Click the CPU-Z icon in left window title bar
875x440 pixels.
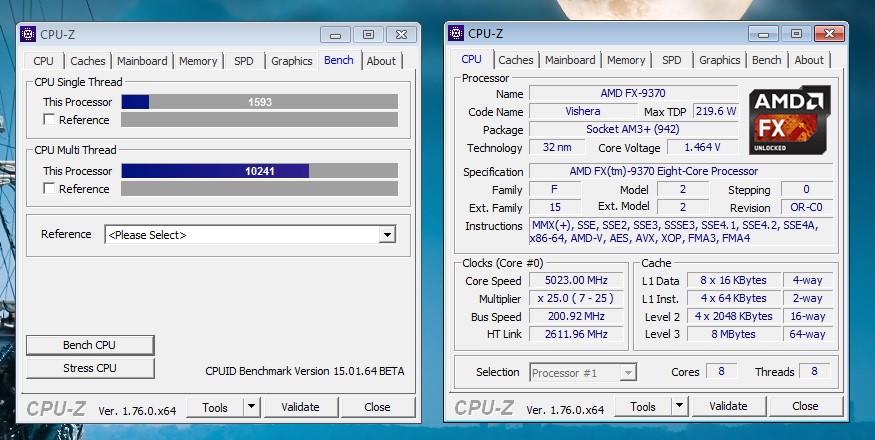28,34
